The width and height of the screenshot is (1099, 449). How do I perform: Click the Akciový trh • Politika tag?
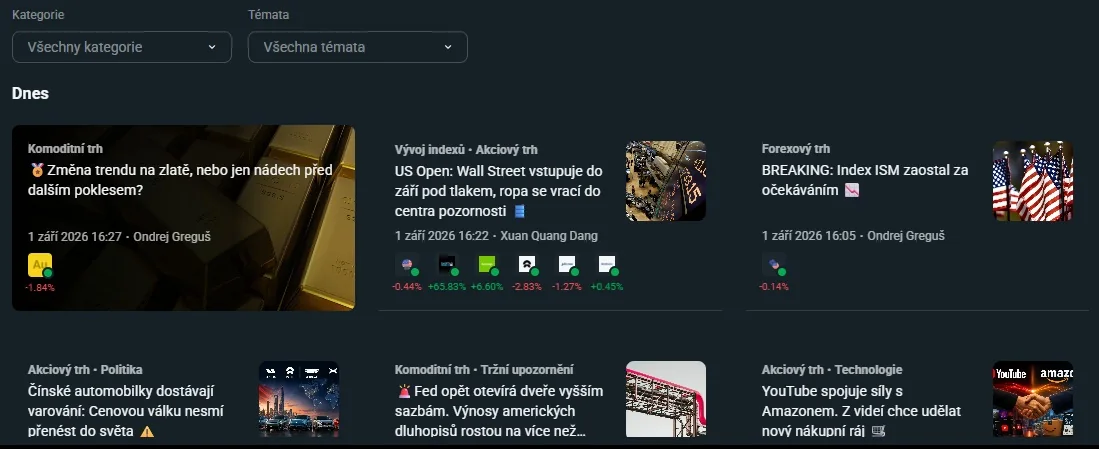85,369
